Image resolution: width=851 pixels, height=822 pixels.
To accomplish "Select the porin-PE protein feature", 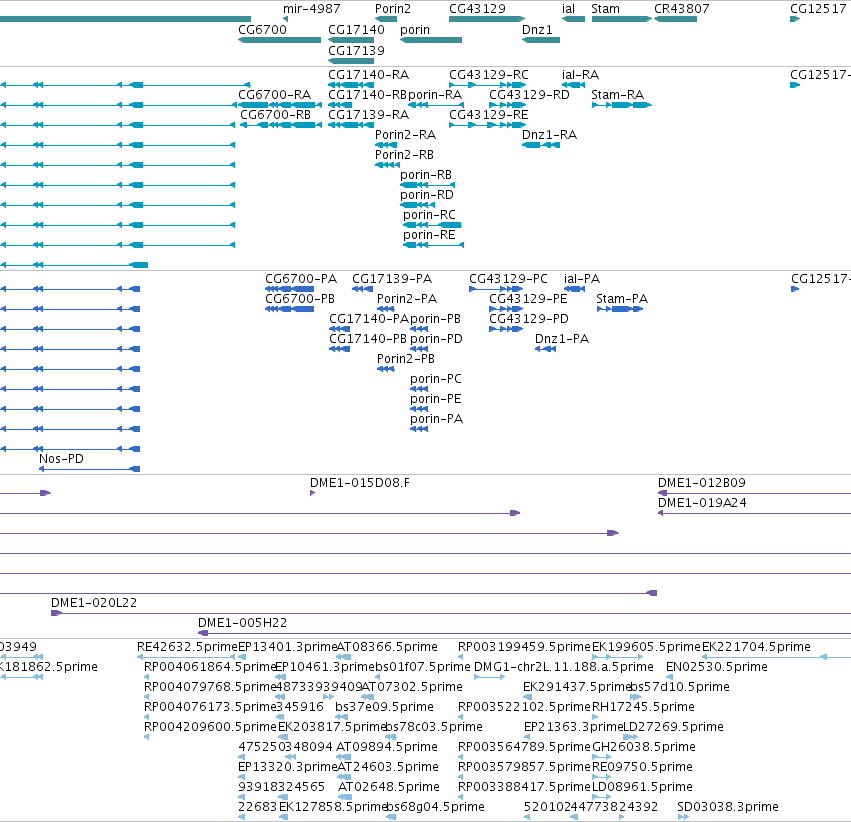I will coord(419,410).
